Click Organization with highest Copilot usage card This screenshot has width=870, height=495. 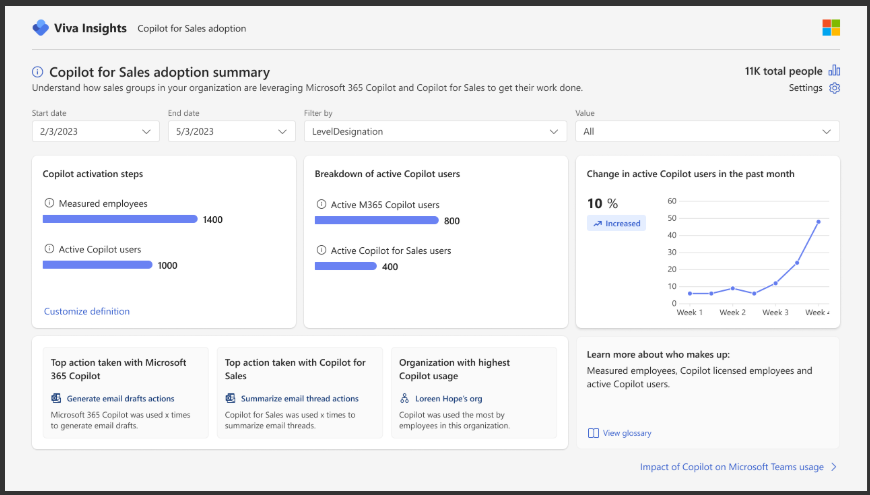(x=474, y=393)
